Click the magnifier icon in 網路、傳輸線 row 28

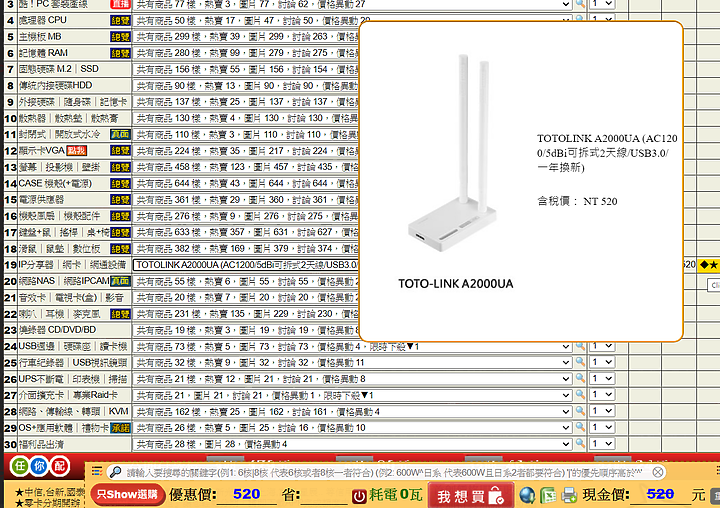[580, 411]
